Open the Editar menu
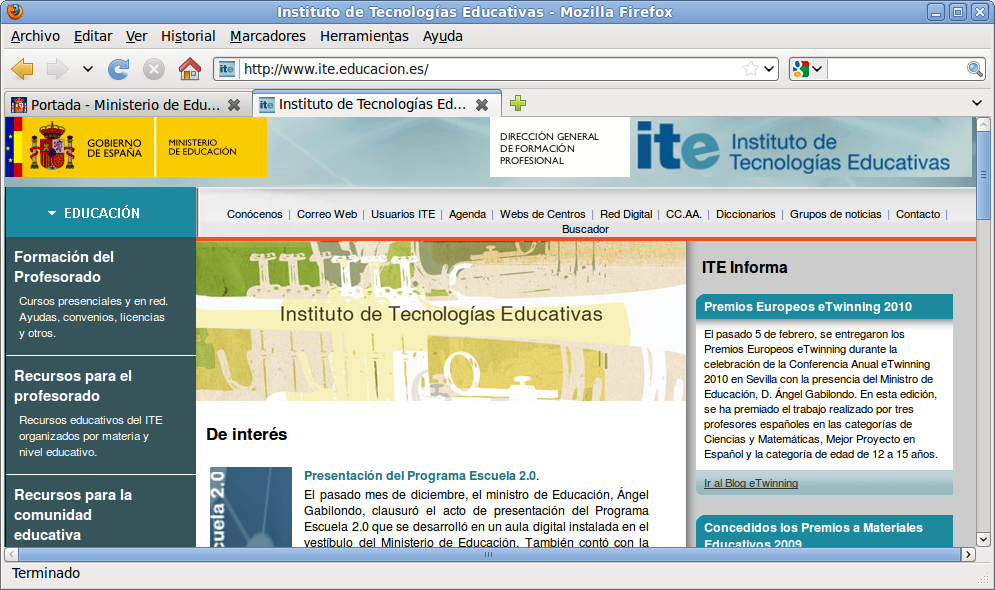995x590 pixels. coord(93,36)
